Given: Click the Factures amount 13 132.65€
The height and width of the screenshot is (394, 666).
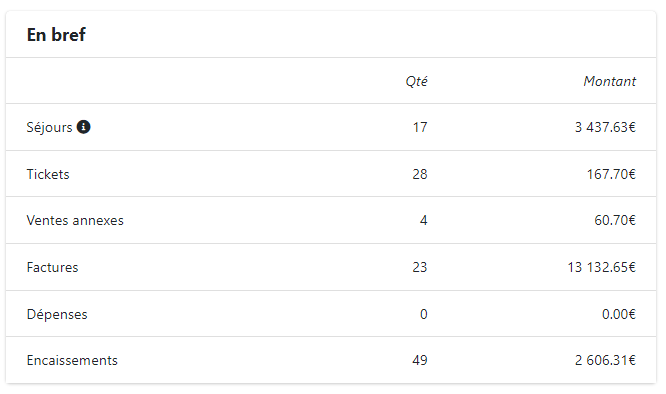Looking at the screenshot, I should click(x=601, y=267).
